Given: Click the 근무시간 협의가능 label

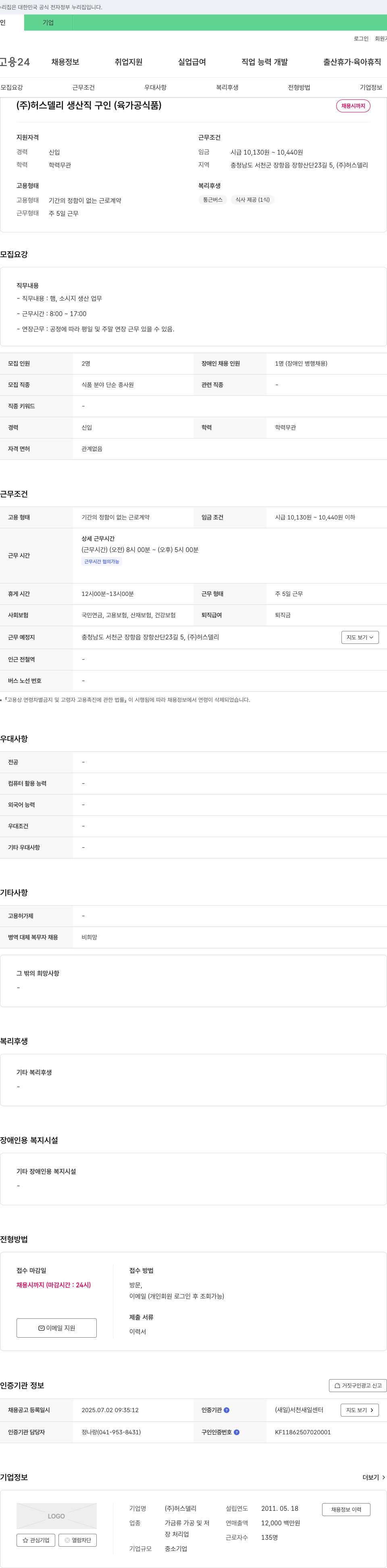Looking at the screenshot, I should 102,562.
